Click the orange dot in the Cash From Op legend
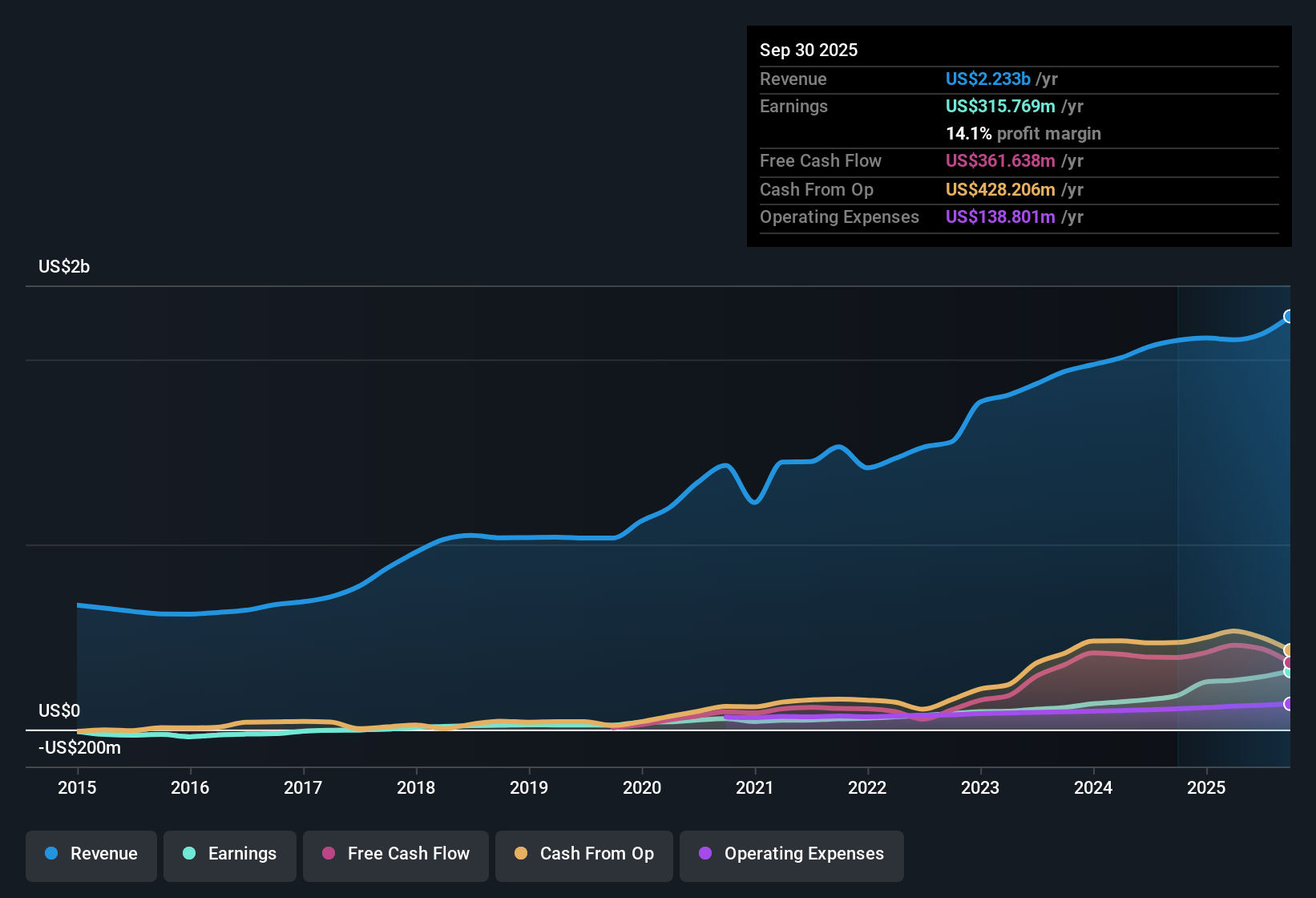 (x=520, y=854)
